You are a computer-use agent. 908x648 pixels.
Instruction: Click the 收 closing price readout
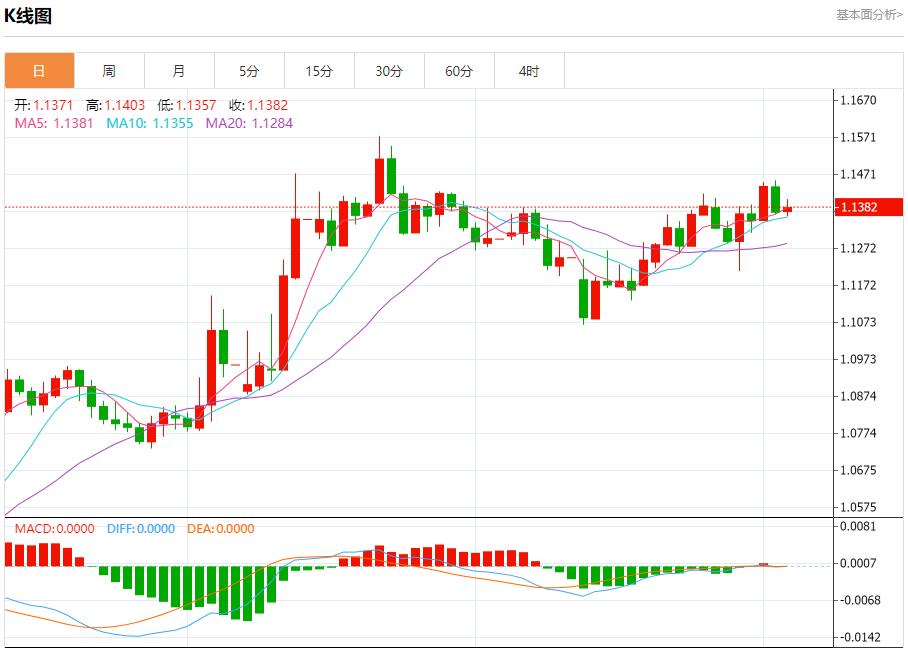(x=258, y=105)
